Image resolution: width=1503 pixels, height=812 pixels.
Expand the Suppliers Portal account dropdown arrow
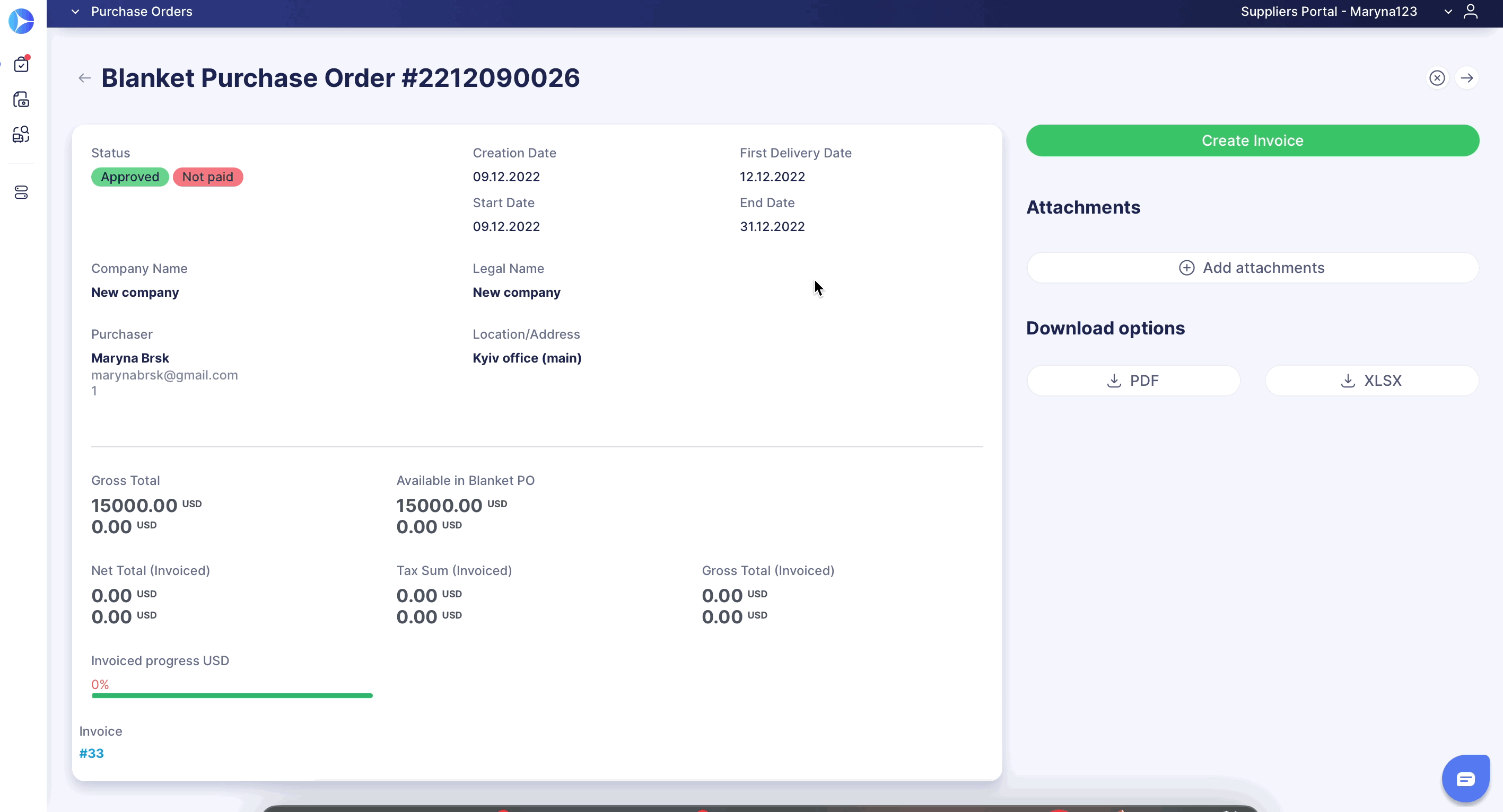pos(1448,12)
